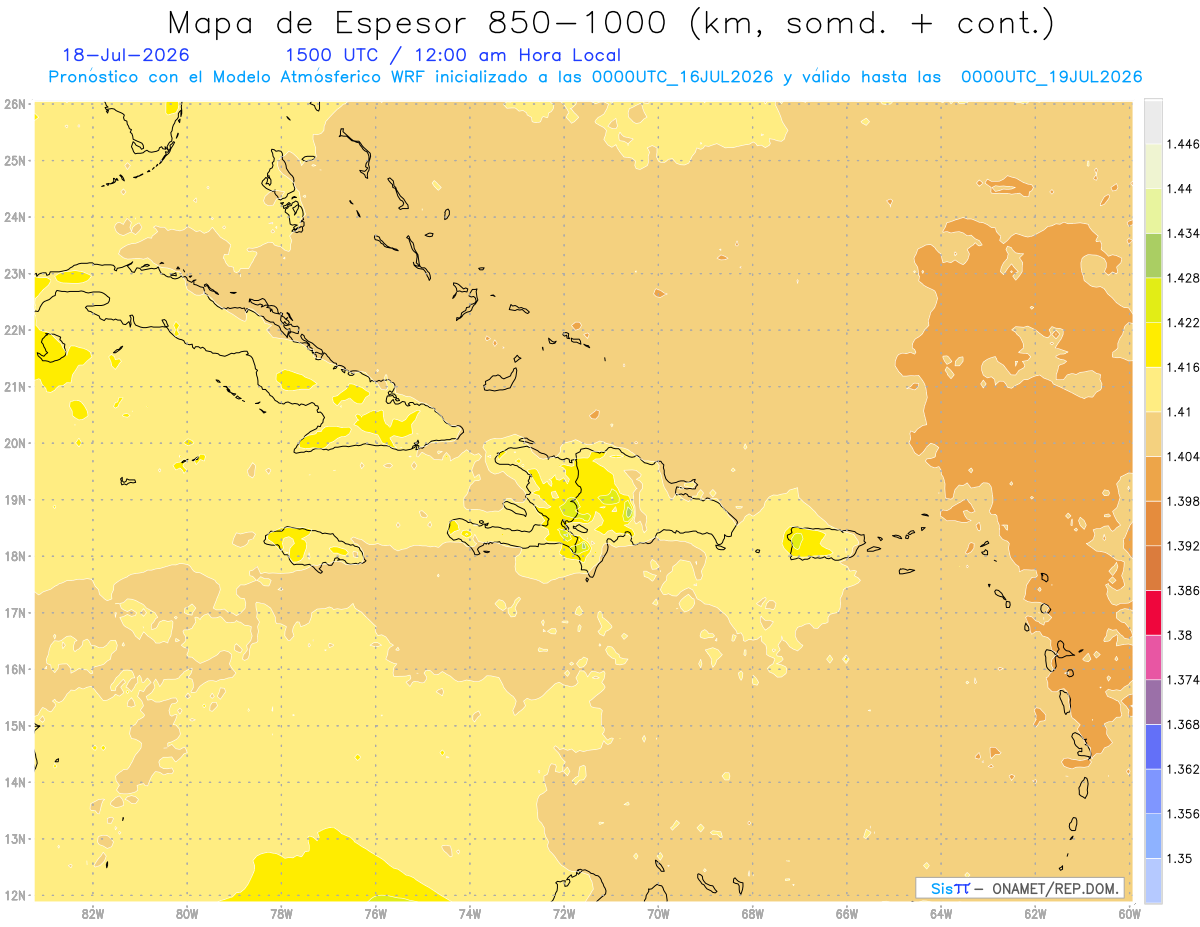Click the legend value '1.398'
The image size is (1200, 927).
coord(1183,501)
